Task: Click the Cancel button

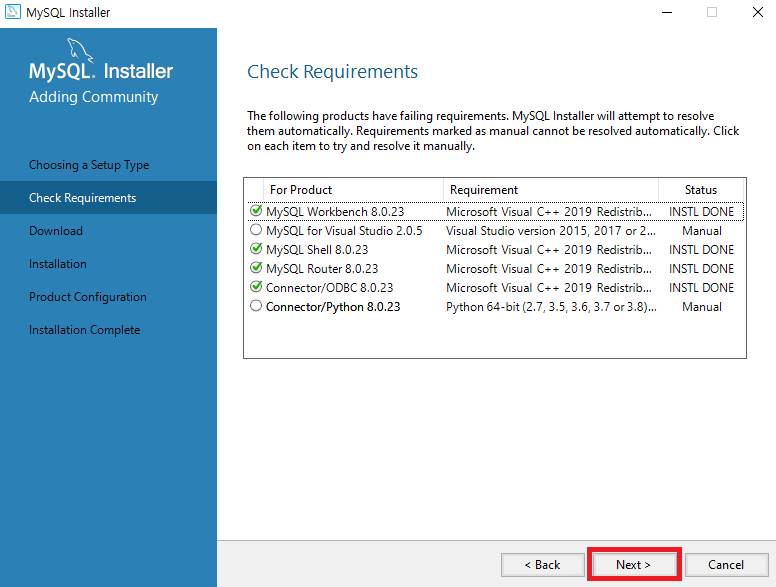Action: [726, 565]
